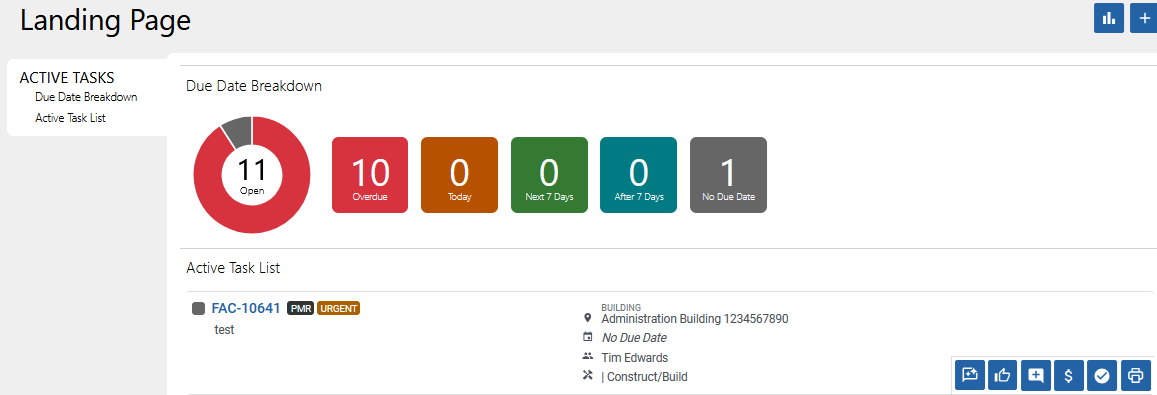Viewport: 1157px width, 395px height.
Task: Click the Administration Building 1234567890 text
Action: coord(695,319)
